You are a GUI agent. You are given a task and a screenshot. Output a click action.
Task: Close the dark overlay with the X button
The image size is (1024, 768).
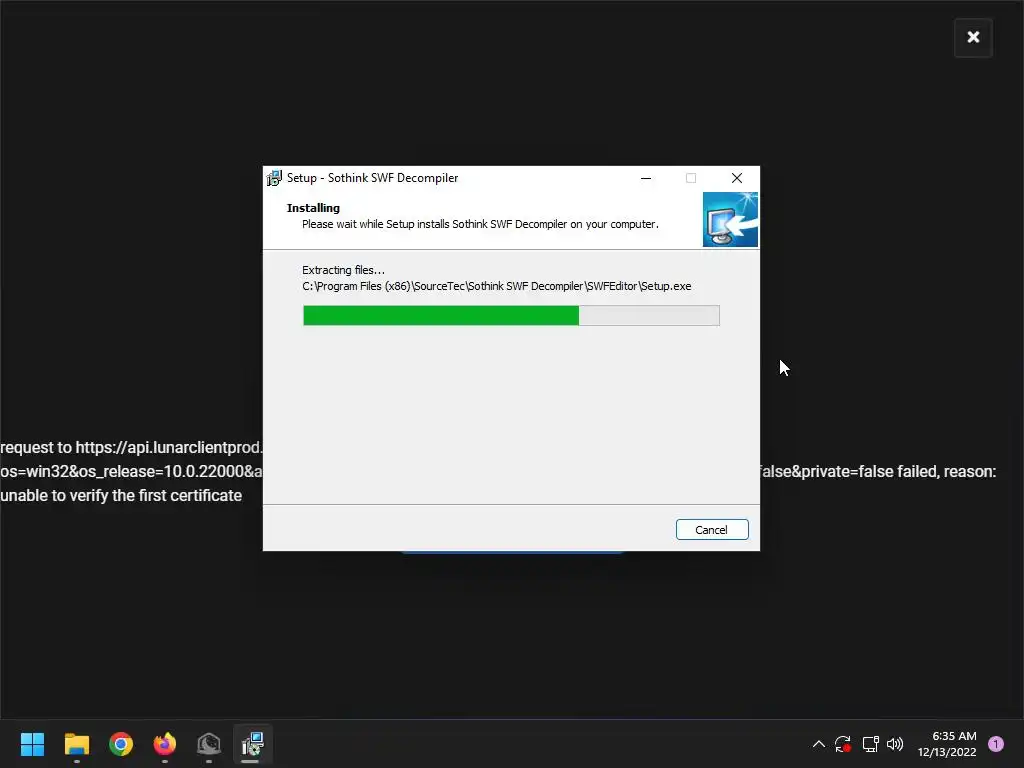pos(973,37)
